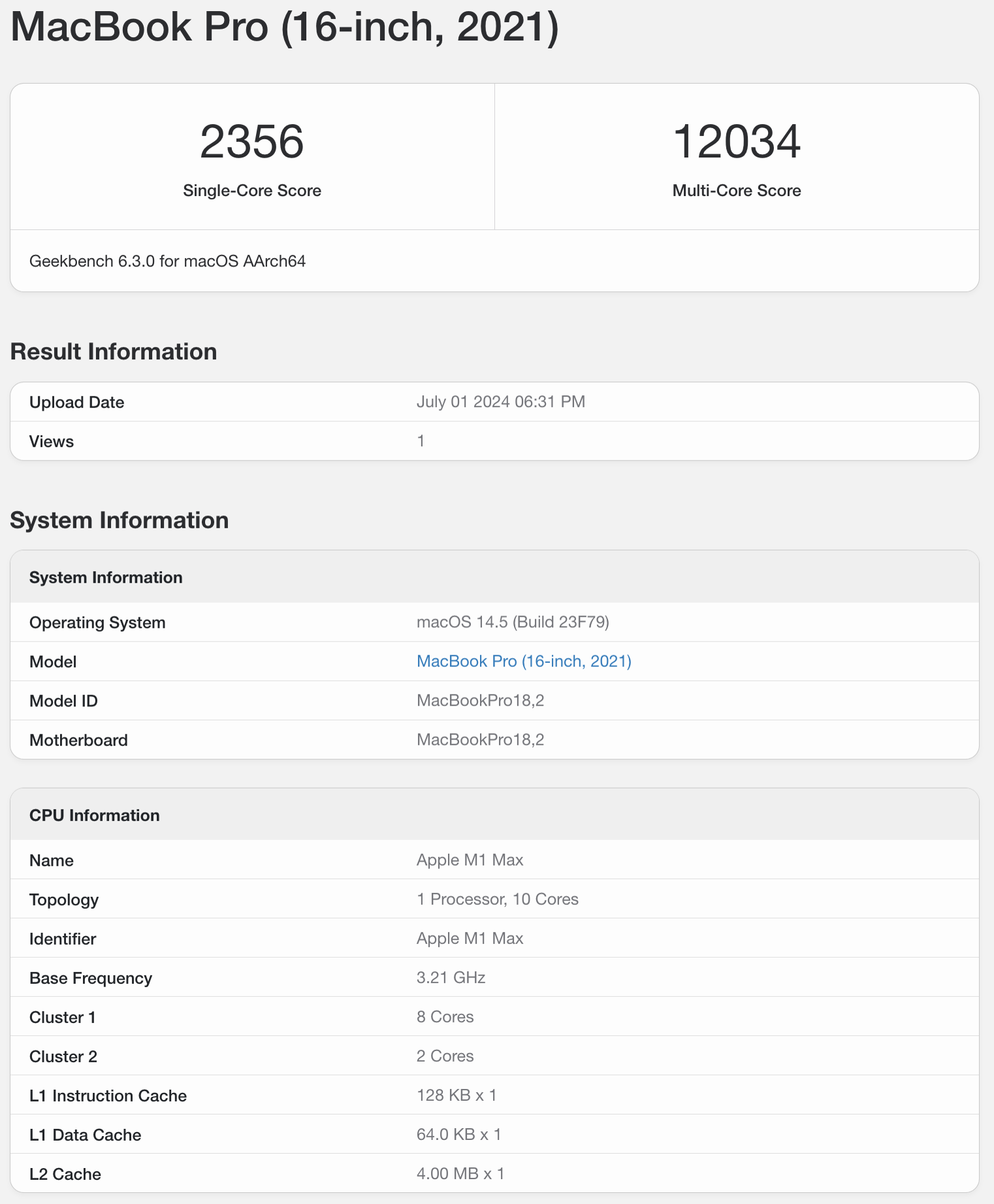Select the Name value Apple M1 Max

[470, 860]
